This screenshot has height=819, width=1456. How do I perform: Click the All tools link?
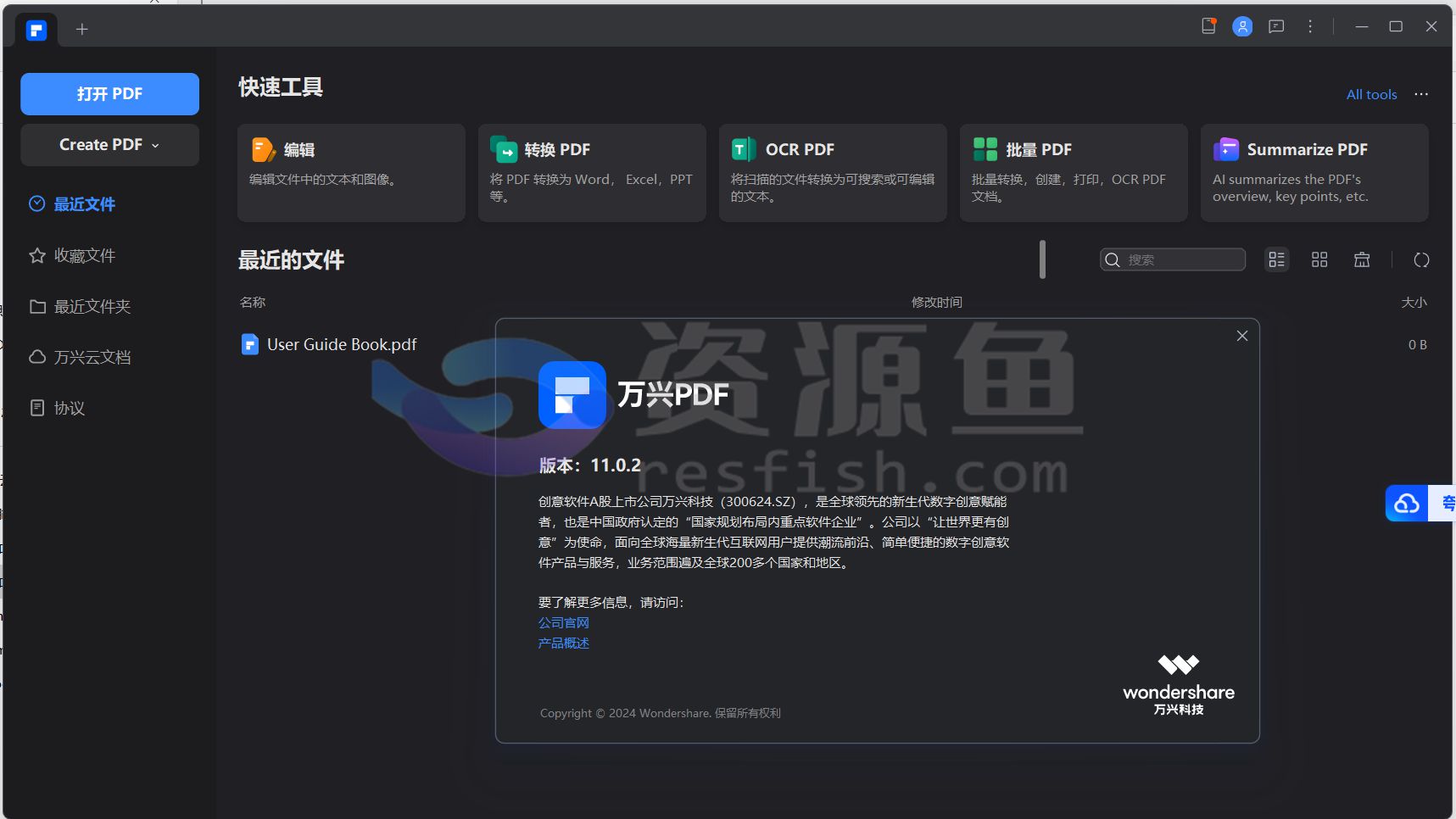[1371, 94]
